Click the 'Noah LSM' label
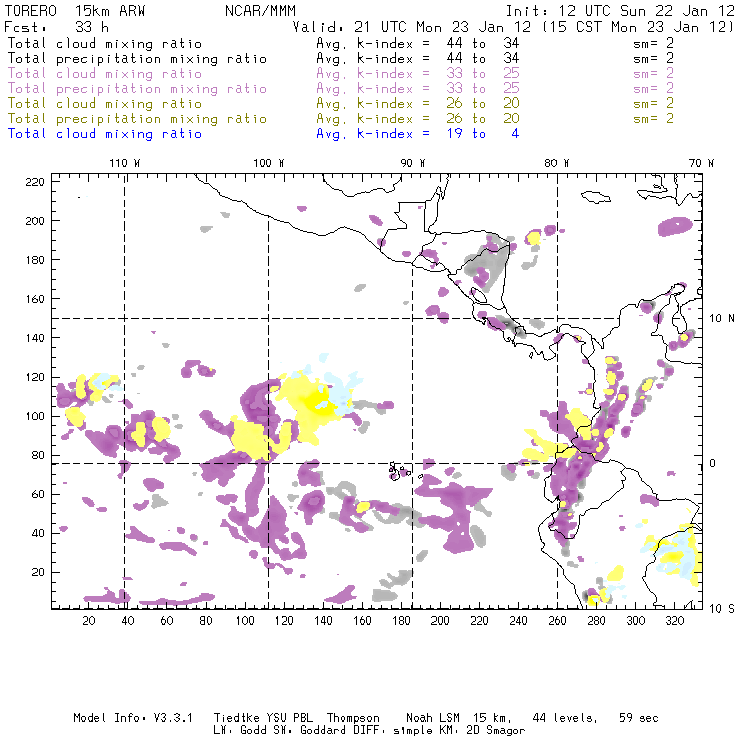The height and width of the screenshot is (740, 740). pyautogui.click(x=433, y=718)
